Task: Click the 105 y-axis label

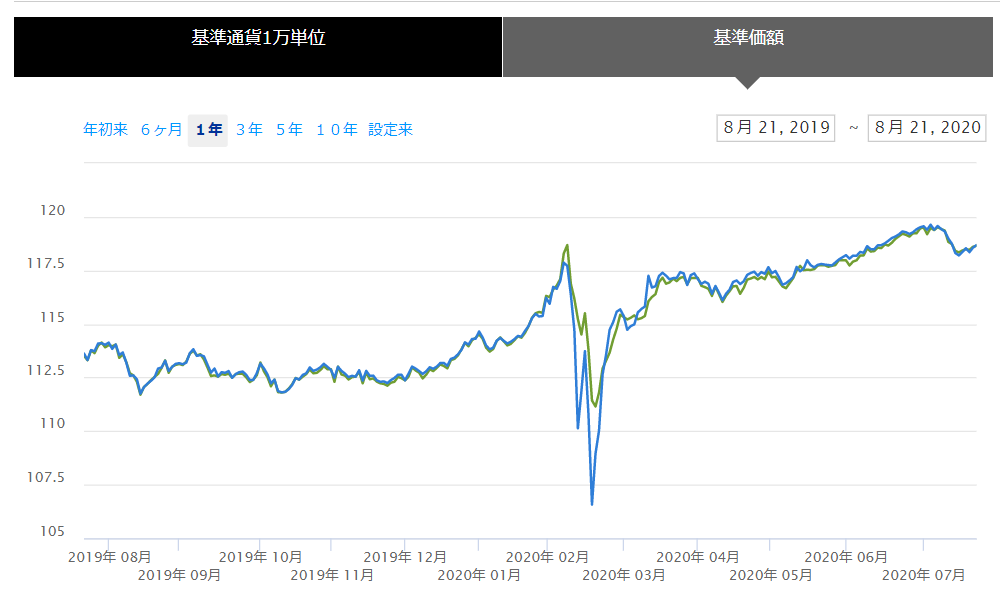Action: [52, 531]
